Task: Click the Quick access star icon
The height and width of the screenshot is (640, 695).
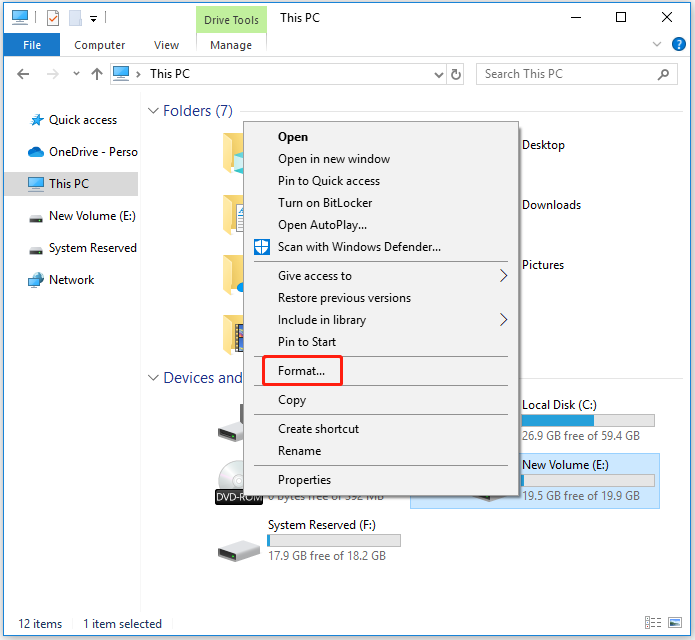Action: pyautogui.click(x=36, y=120)
